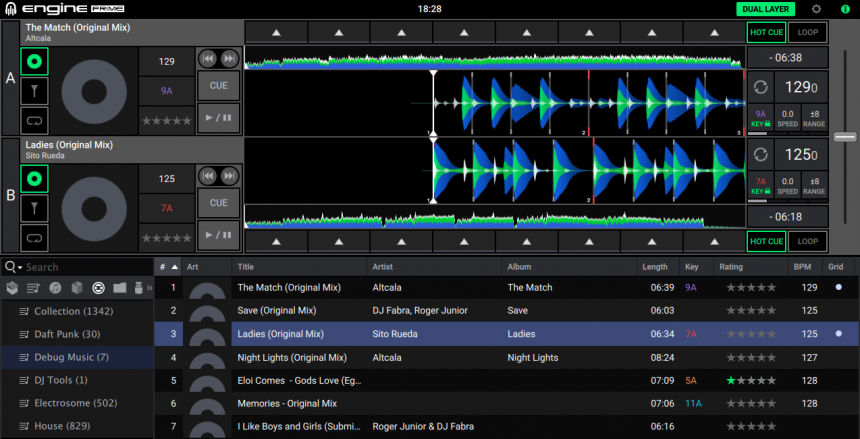The image size is (860, 439).
Task: Click the loop icon on deck A
Action: (x=34, y=120)
